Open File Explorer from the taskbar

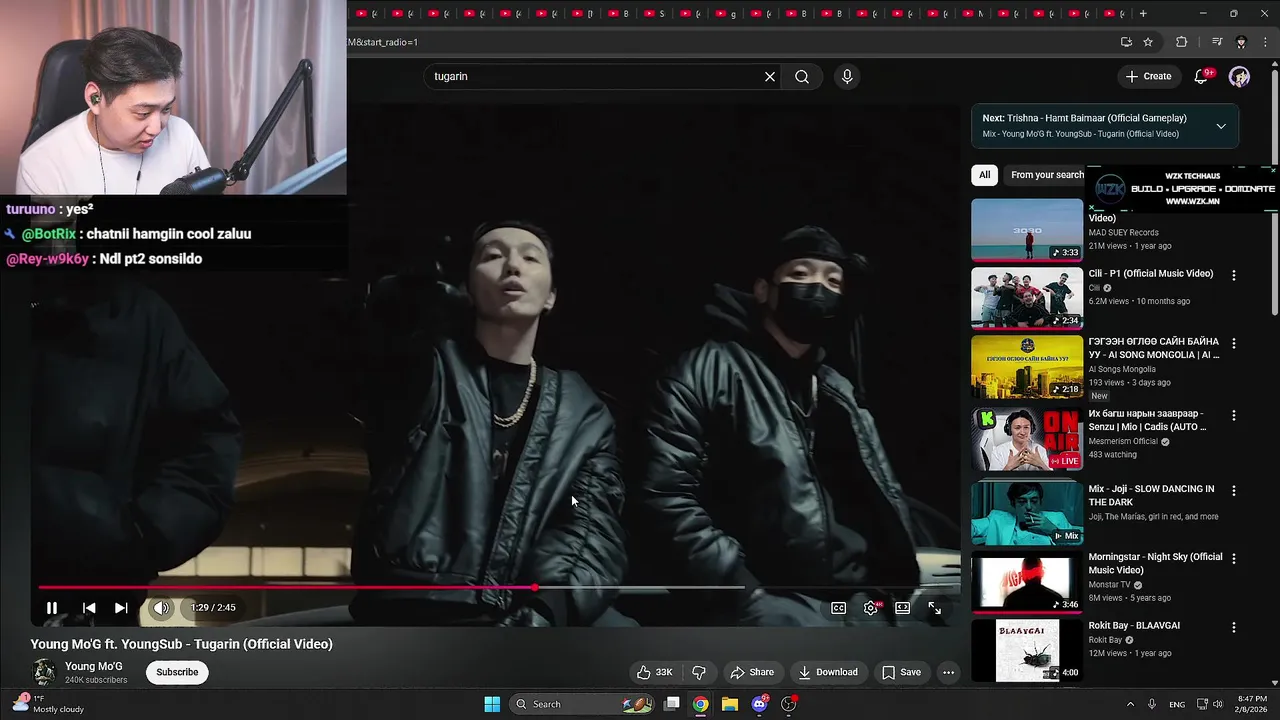730,704
